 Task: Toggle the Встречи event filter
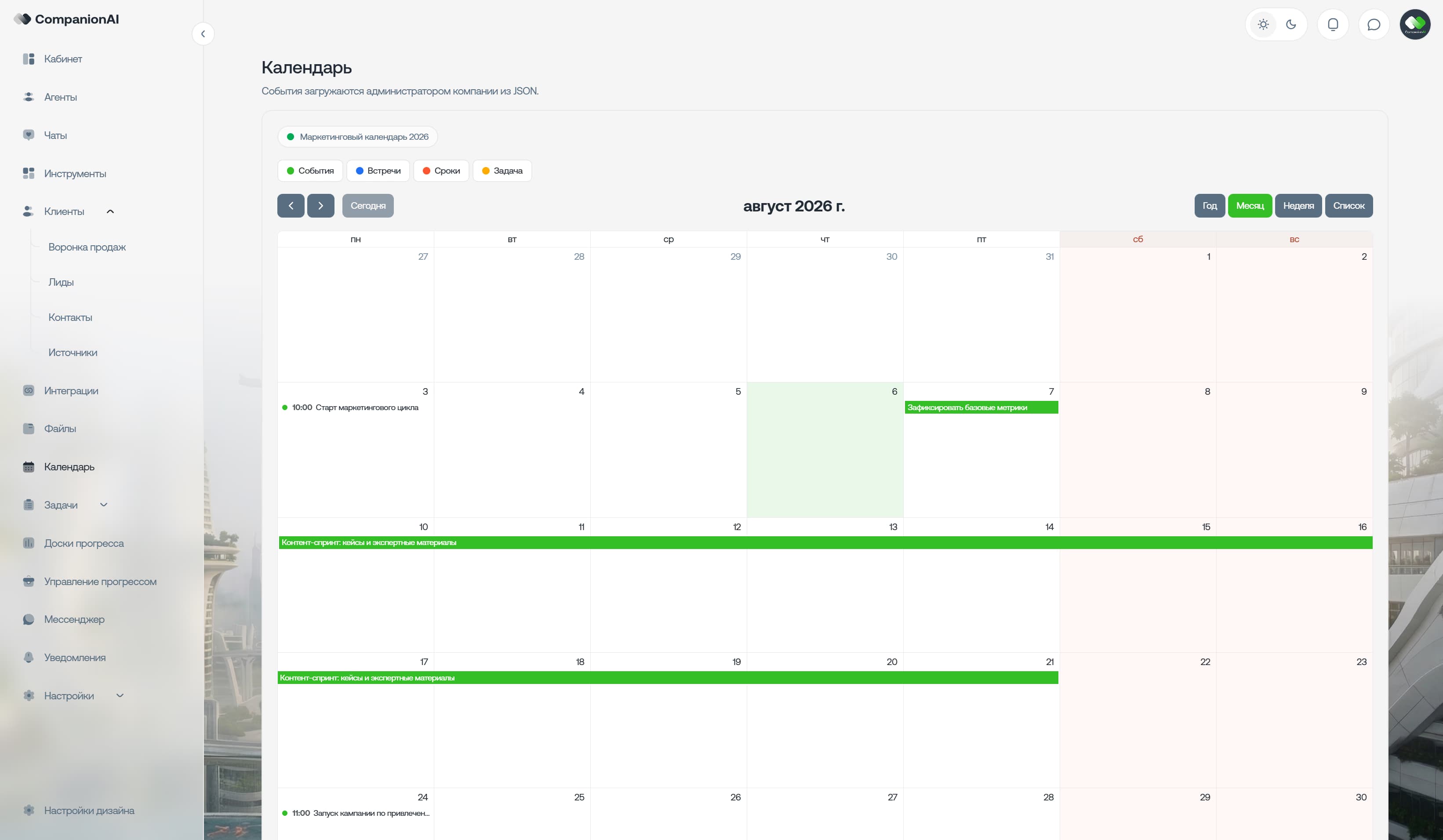(x=378, y=171)
